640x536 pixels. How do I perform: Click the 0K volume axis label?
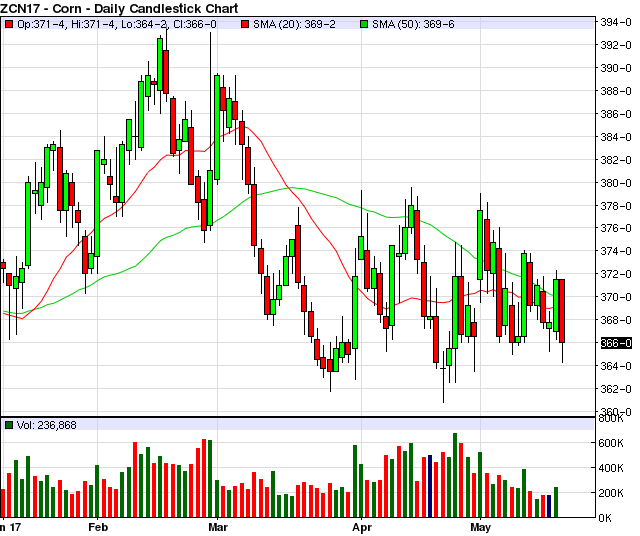pos(605,518)
